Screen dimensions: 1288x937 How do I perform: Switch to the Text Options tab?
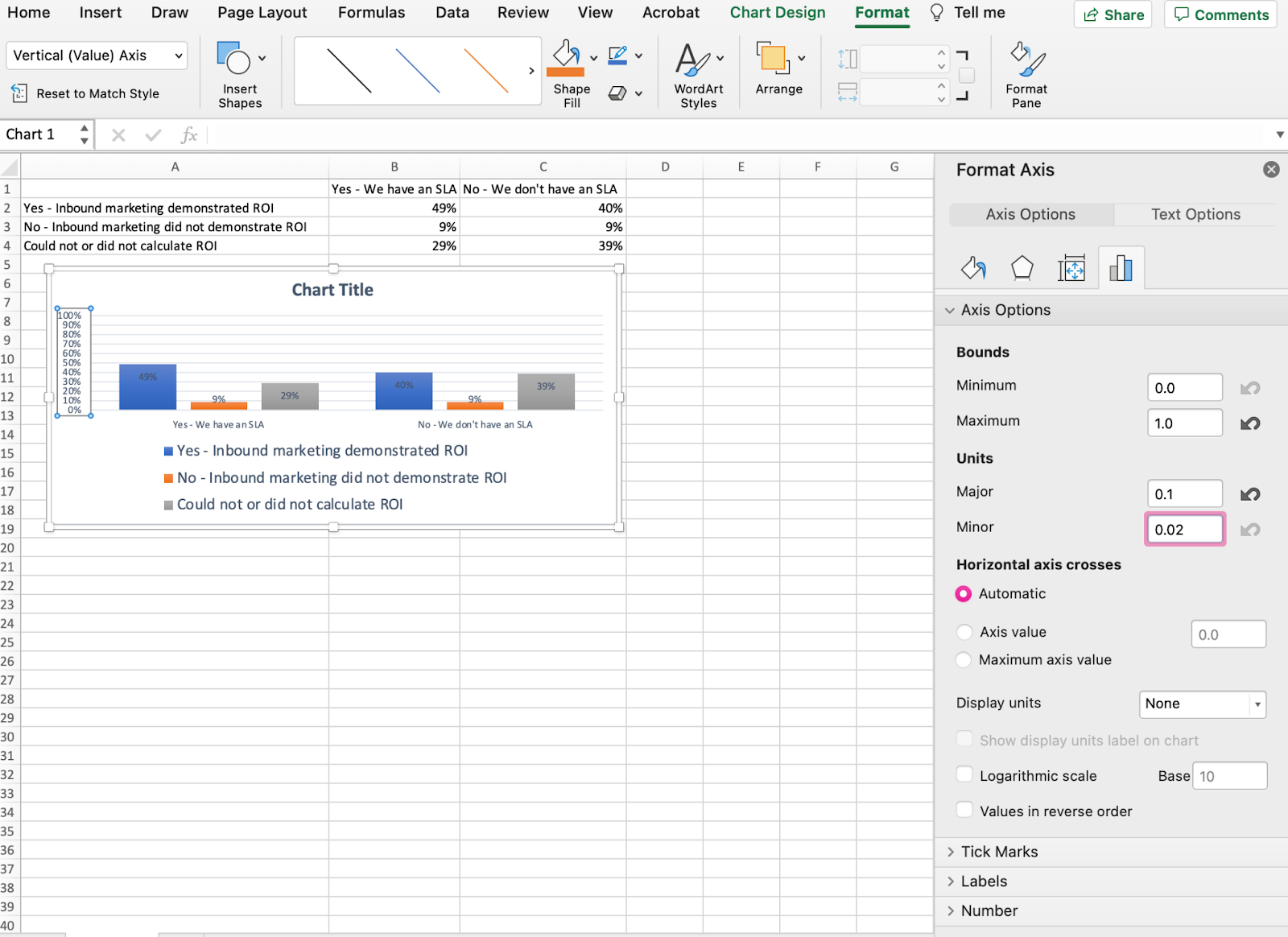pos(1195,214)
